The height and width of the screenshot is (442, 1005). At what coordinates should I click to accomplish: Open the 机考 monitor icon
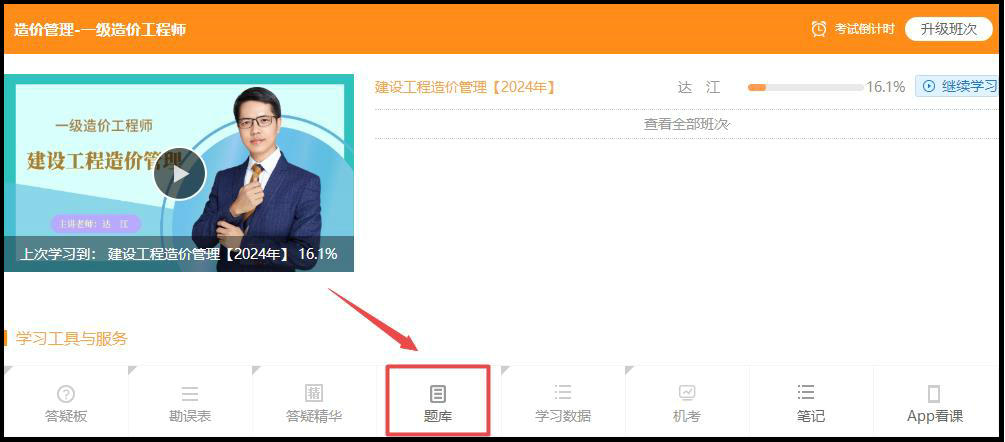tap(687, 393)
